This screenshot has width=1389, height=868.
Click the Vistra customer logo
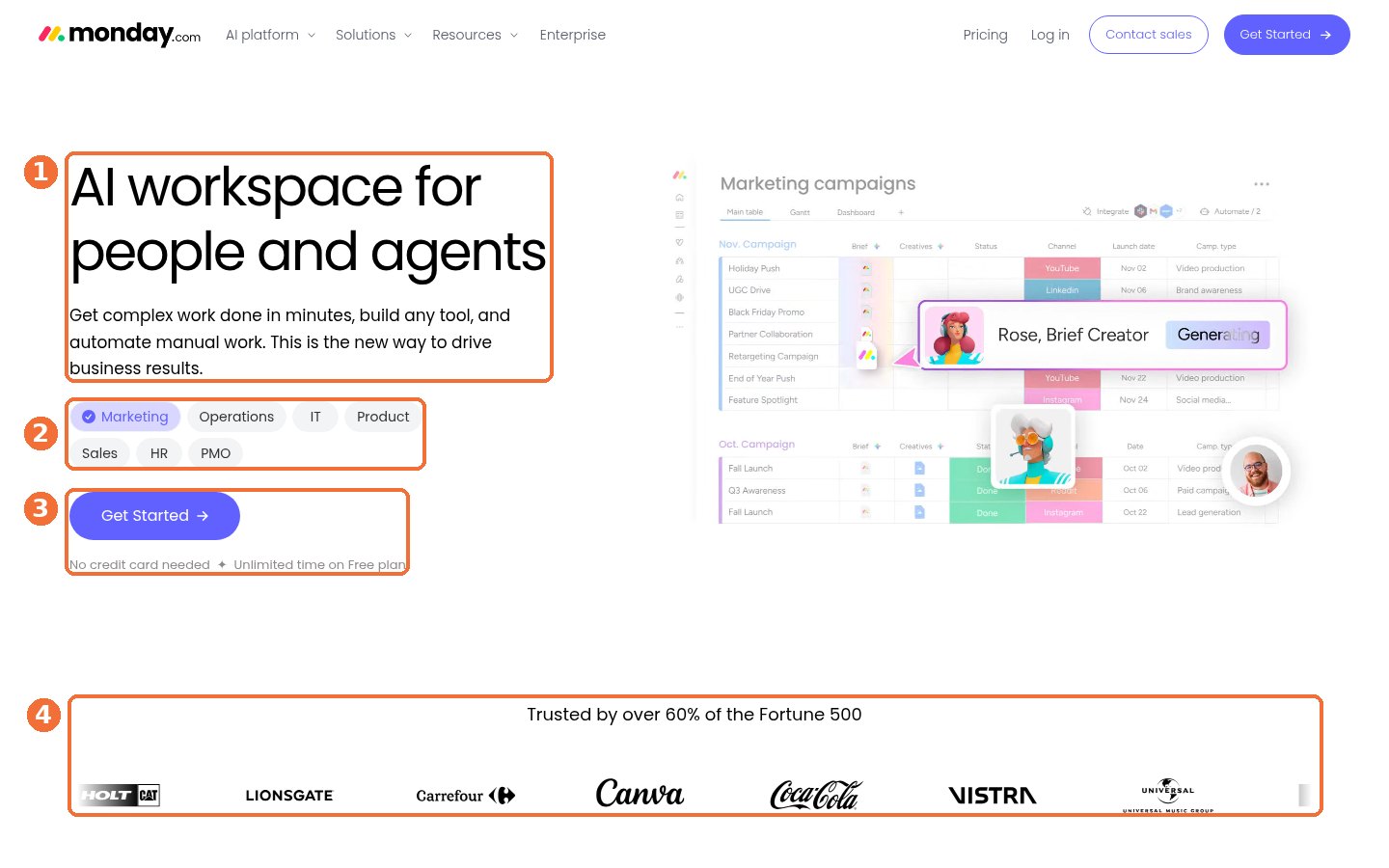[x=993, y=796]
